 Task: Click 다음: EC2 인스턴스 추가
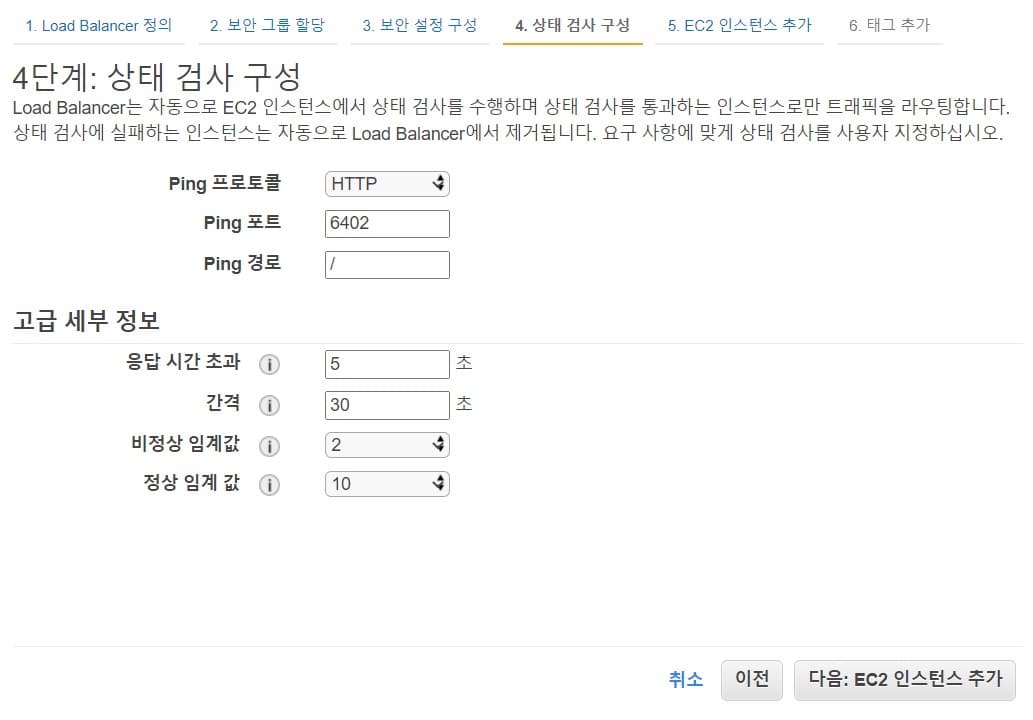[x=905, y=680]
